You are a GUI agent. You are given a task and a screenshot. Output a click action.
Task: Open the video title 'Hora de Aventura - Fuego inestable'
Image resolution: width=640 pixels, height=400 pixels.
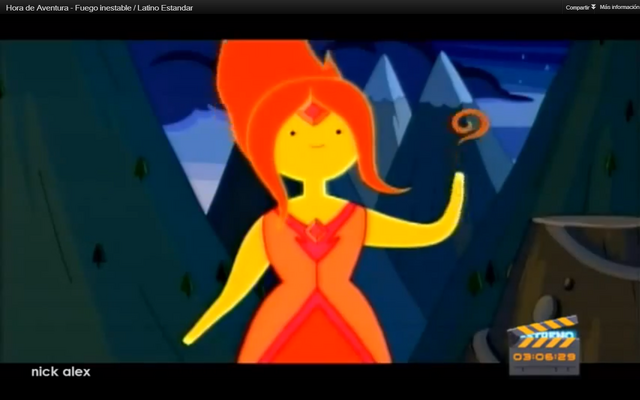tap(99, 8)
